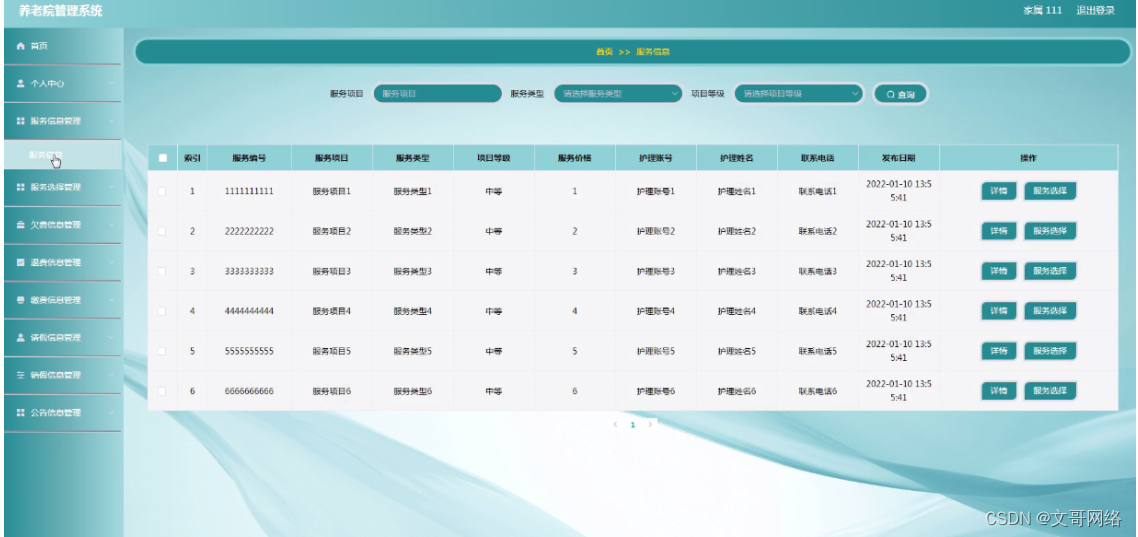Expand the 销假信息管理 menu chevron
Screen dimensions: 1138x537
(x=112, y=375)
